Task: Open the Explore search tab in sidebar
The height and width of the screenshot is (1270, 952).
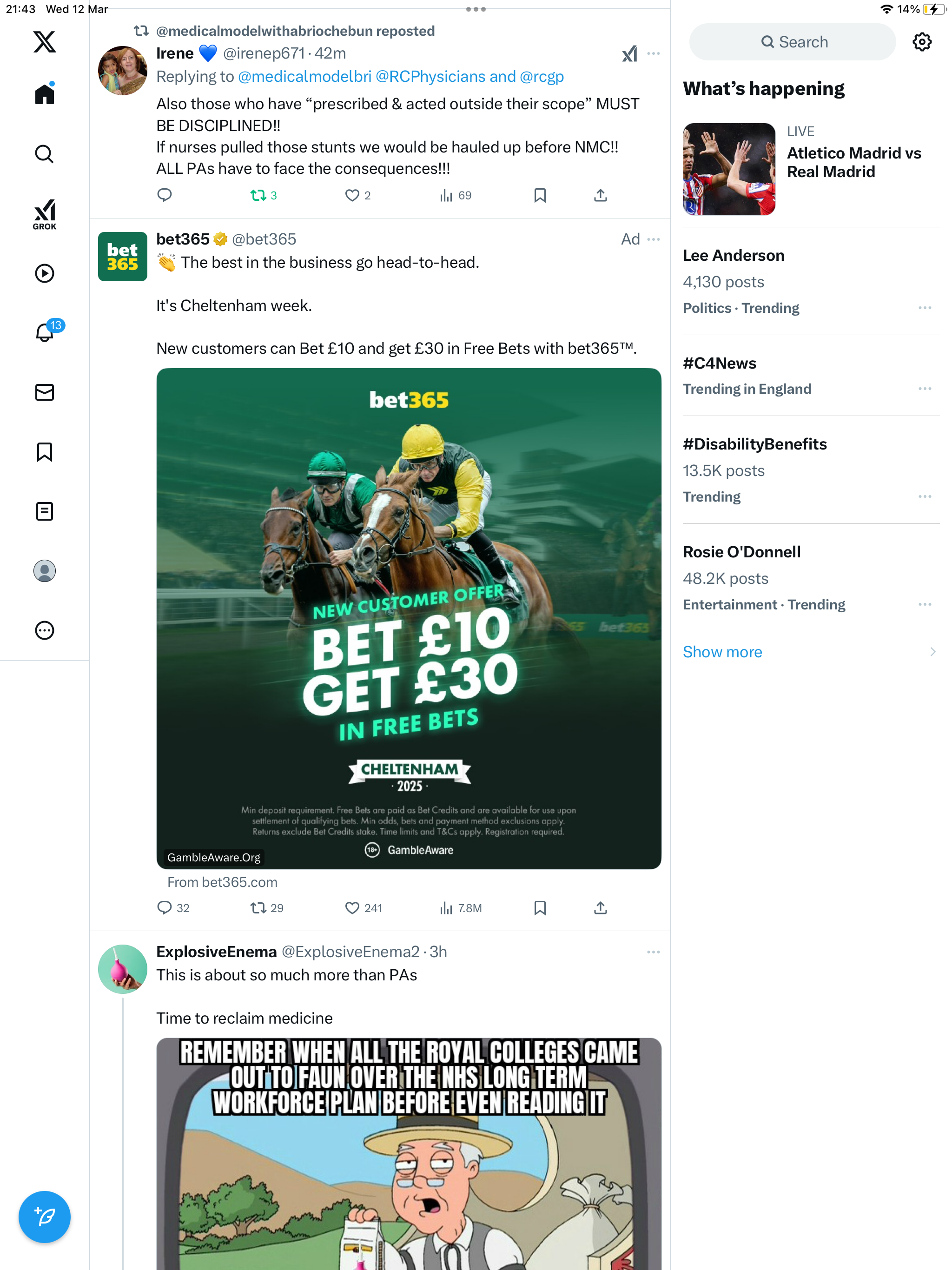Action: point(44,154)
